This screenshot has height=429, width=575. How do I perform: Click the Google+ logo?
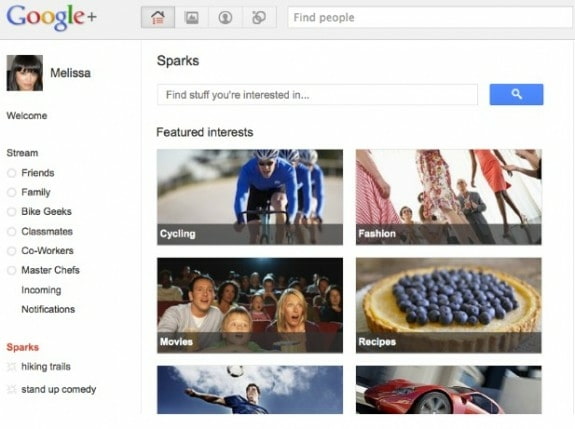(51, 18)
